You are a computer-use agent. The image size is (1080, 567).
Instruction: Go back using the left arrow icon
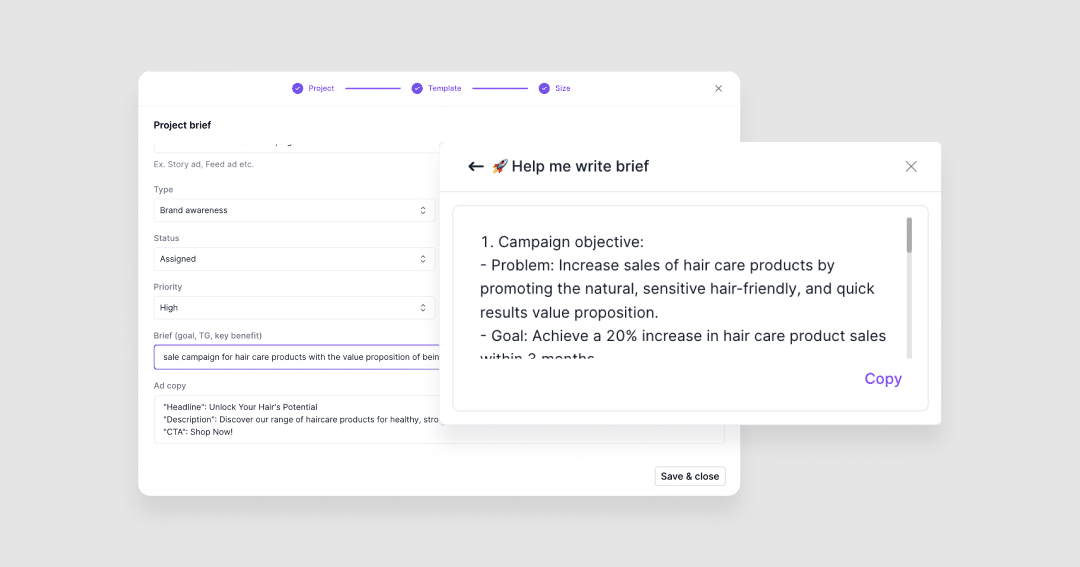(475, 166)
